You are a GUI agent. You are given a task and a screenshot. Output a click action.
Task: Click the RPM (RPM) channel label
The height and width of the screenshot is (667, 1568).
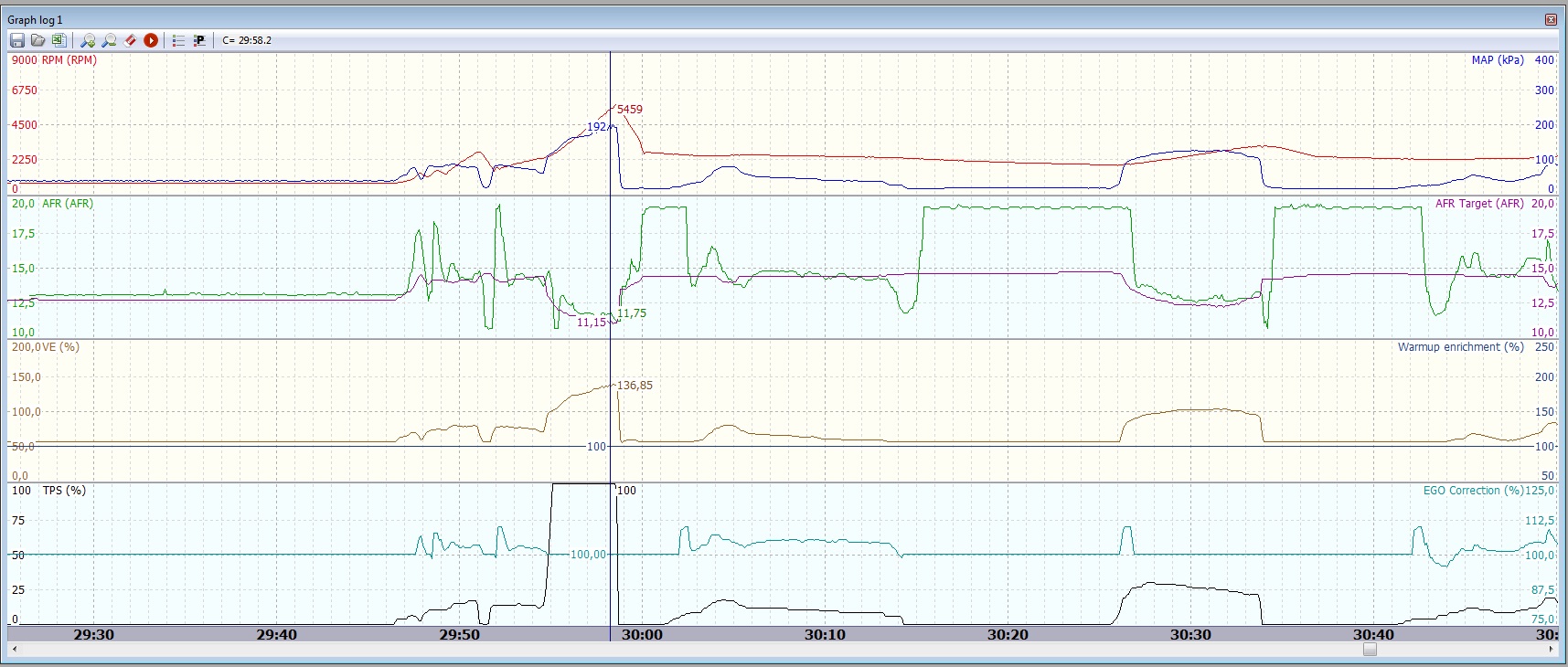point(69,60)
